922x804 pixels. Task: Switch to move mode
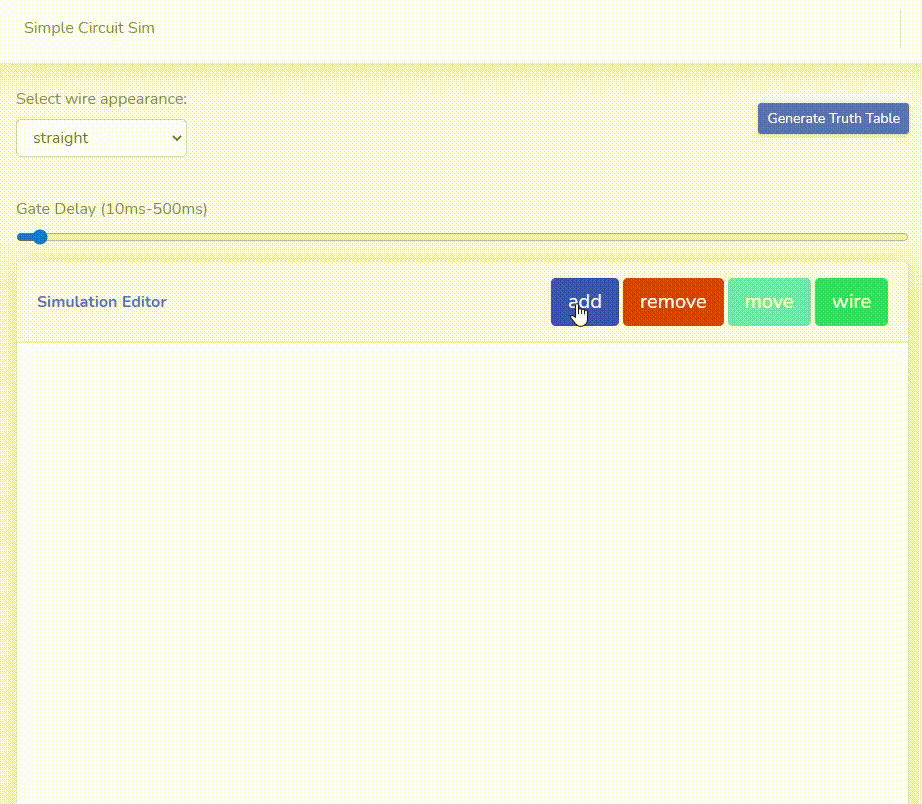(x=769, y=302)
